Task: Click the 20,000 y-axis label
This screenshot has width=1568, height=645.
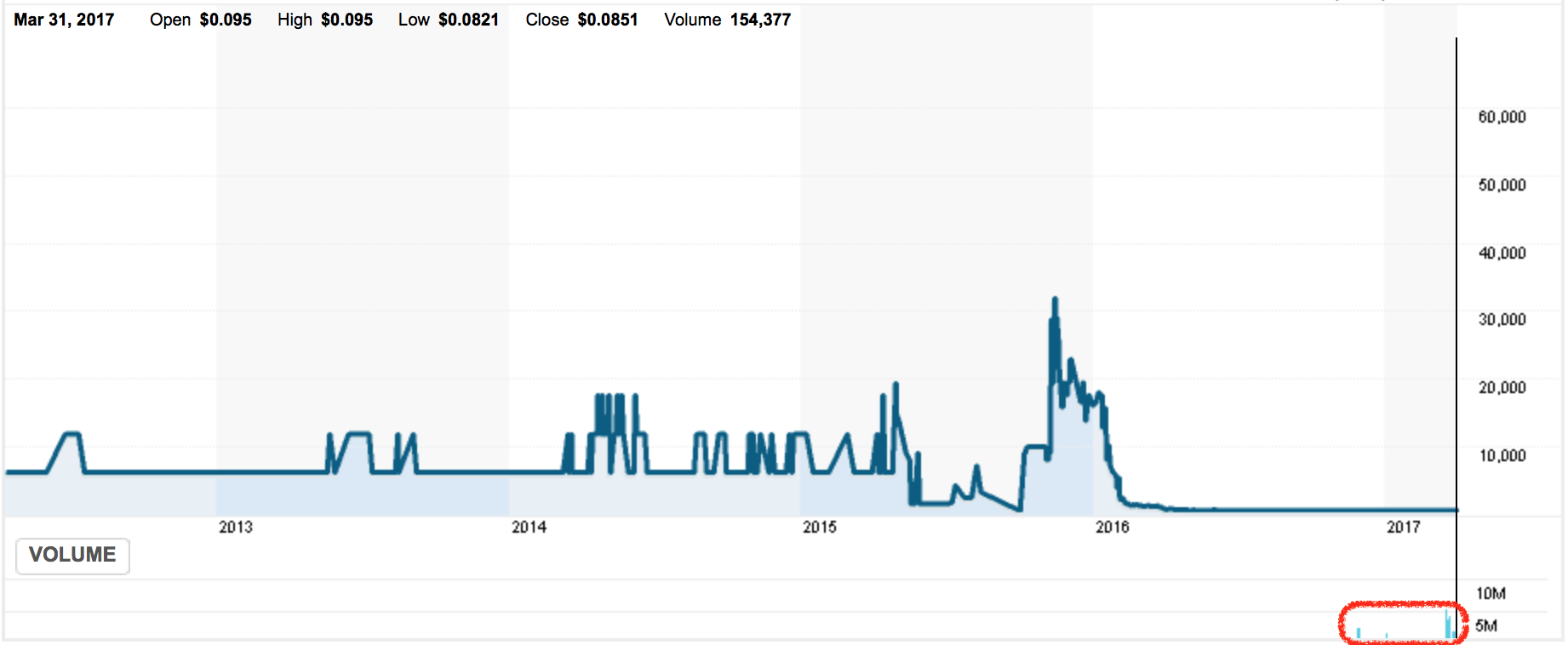Action: (x=1502, y=387)
